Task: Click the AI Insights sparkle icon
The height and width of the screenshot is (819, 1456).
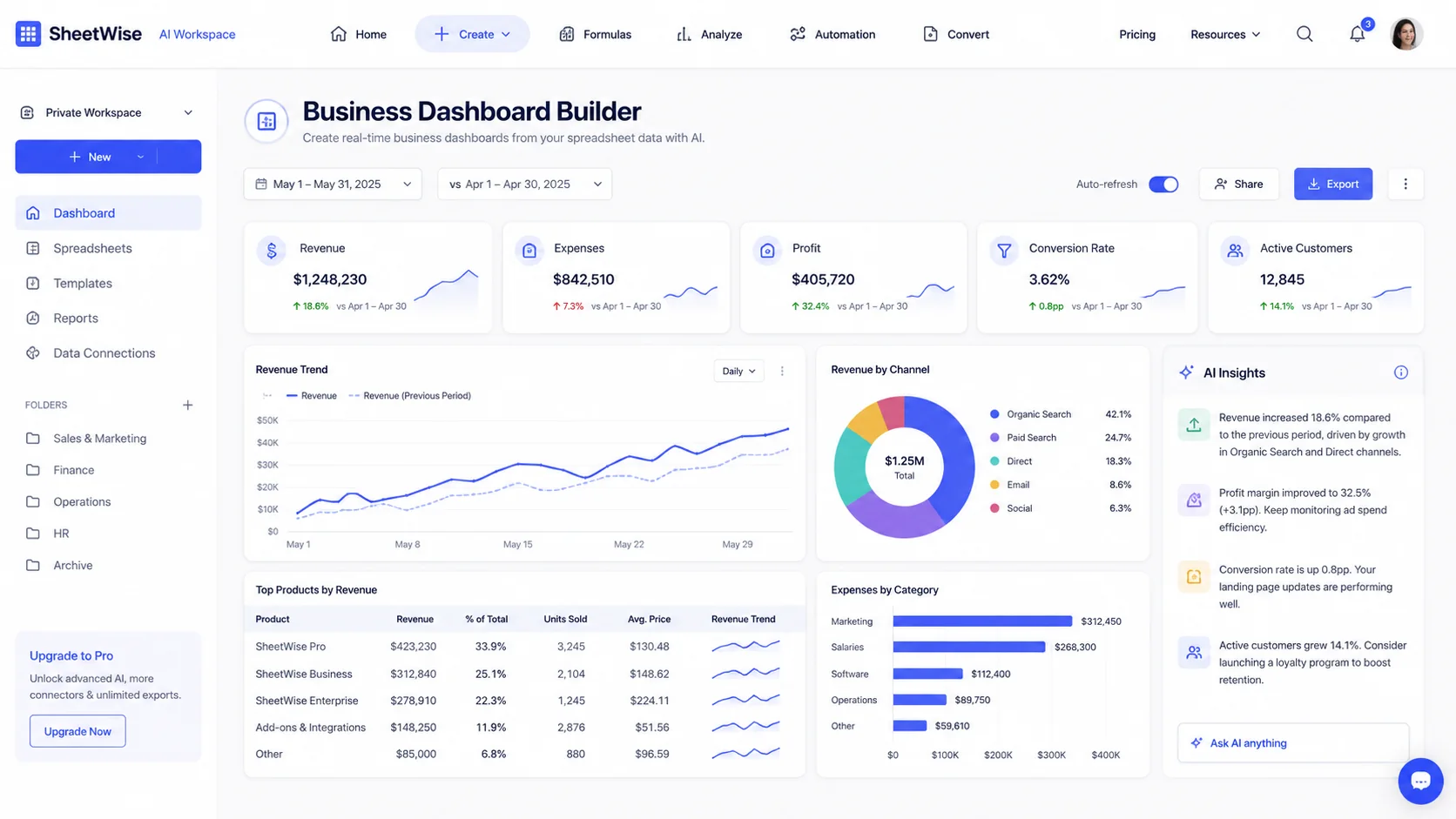Action: coord(1186,373)
